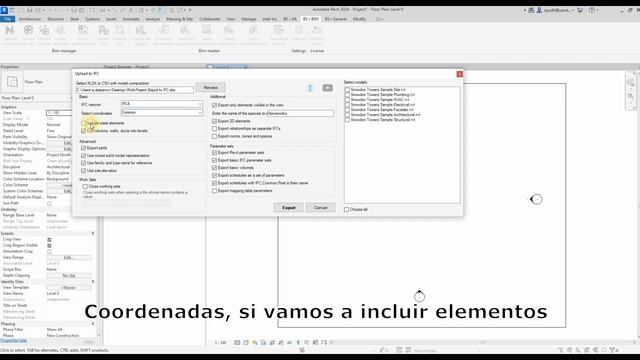The width and height of the screenshot is (640, 360).
Task: Enable Close working sets checkbox
Action: (x=85, y=187)
